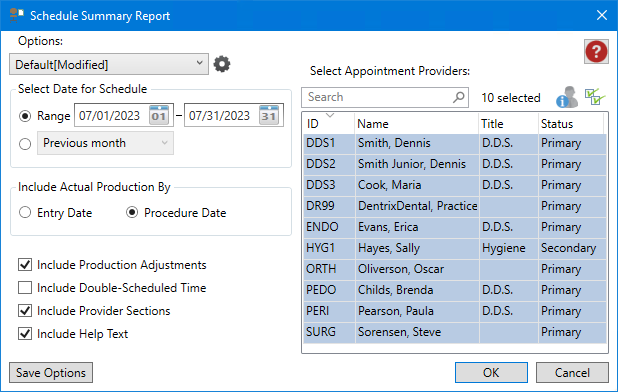Select provider row Sorensen, Steve
The image size is (618, 392).
pyautogui.click(x=455, y=332)
